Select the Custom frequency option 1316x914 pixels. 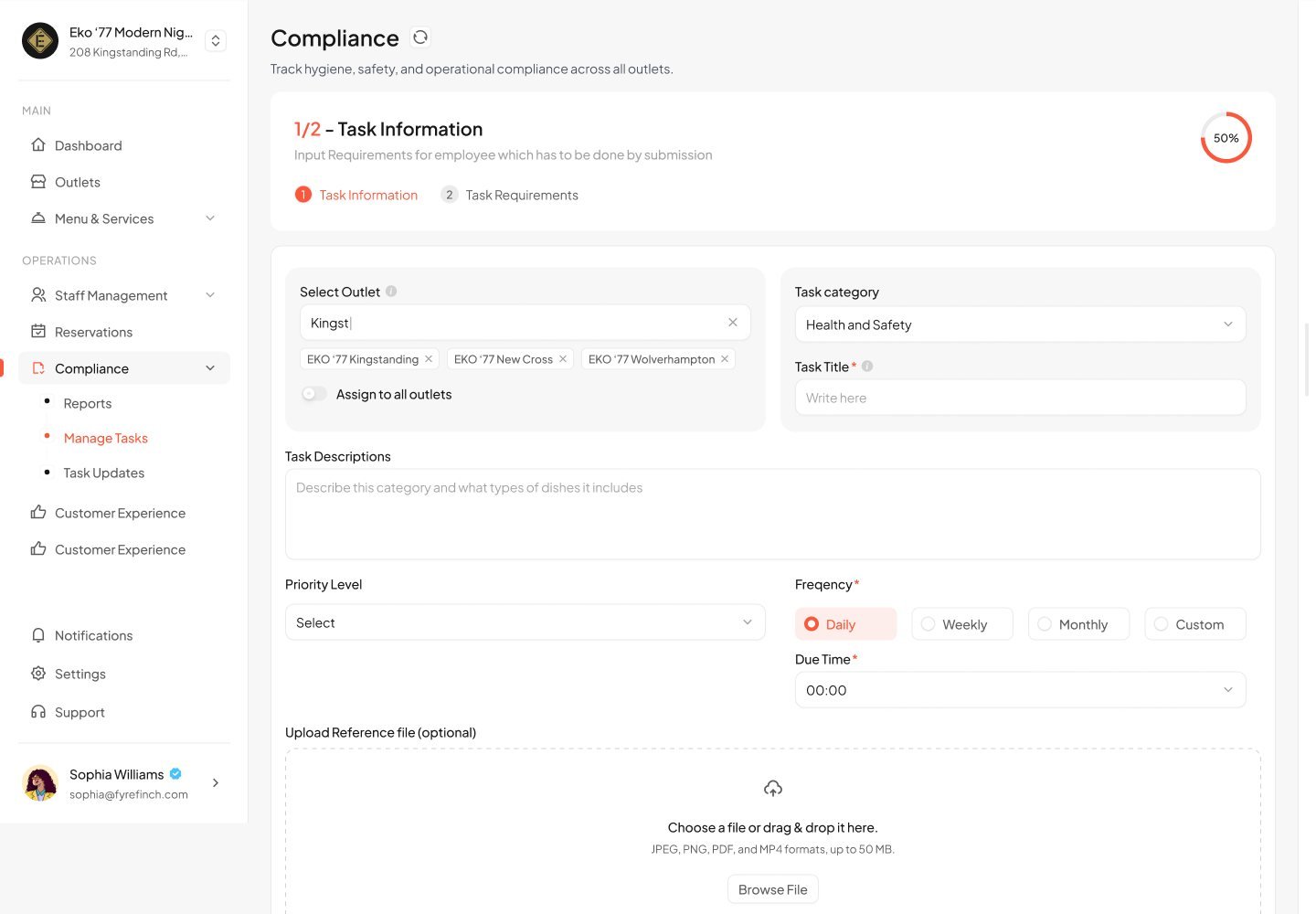pos(1195,624)
